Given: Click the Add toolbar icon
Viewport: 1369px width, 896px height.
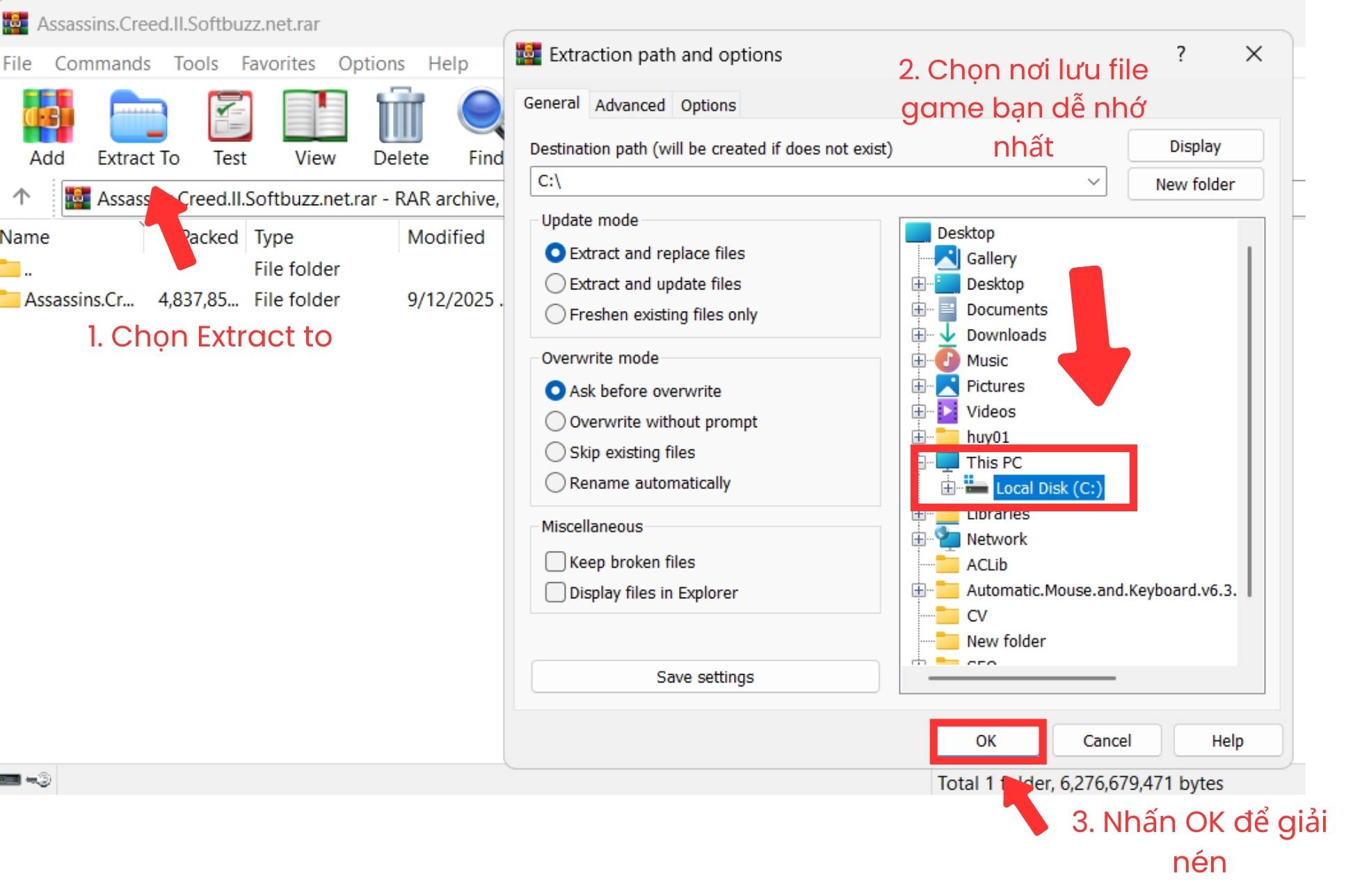Looking at the screenshot, I should [x=47, y=116].
